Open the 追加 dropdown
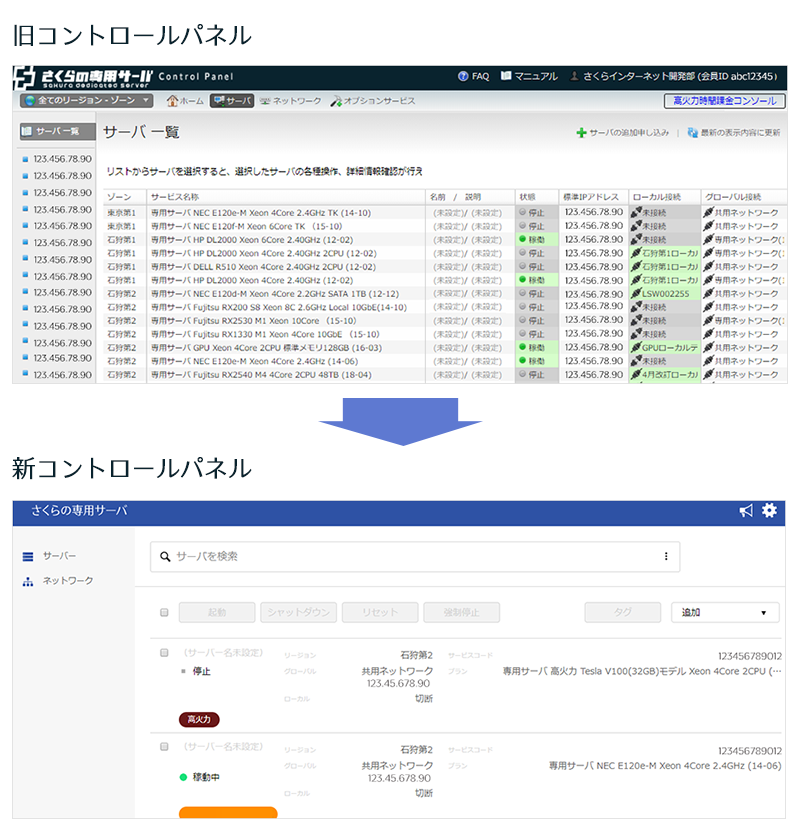 (x=725, y=612)
